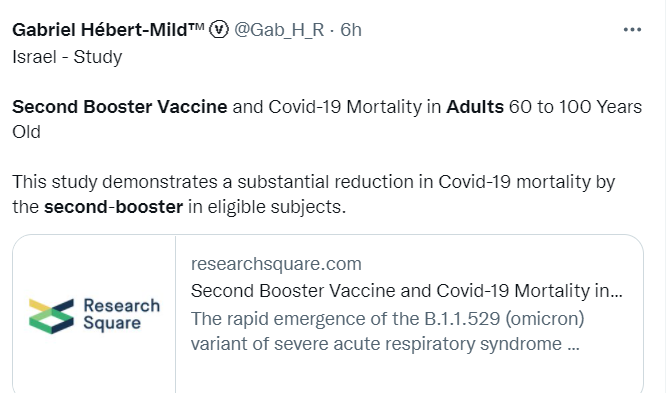This screenshot has width=666, height=393.
Task: Click the card line 'variant of severe acute respiratory syndrome'
Action: pos(376,344)
